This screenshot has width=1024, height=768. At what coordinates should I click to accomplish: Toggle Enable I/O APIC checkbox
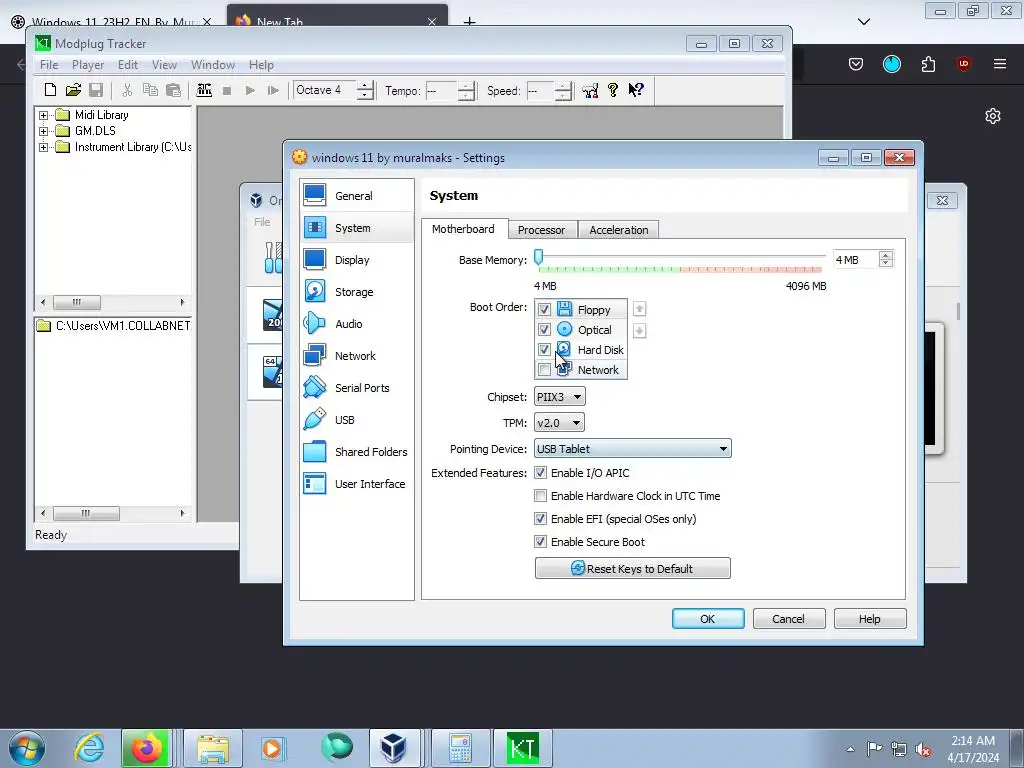[540, 473]
